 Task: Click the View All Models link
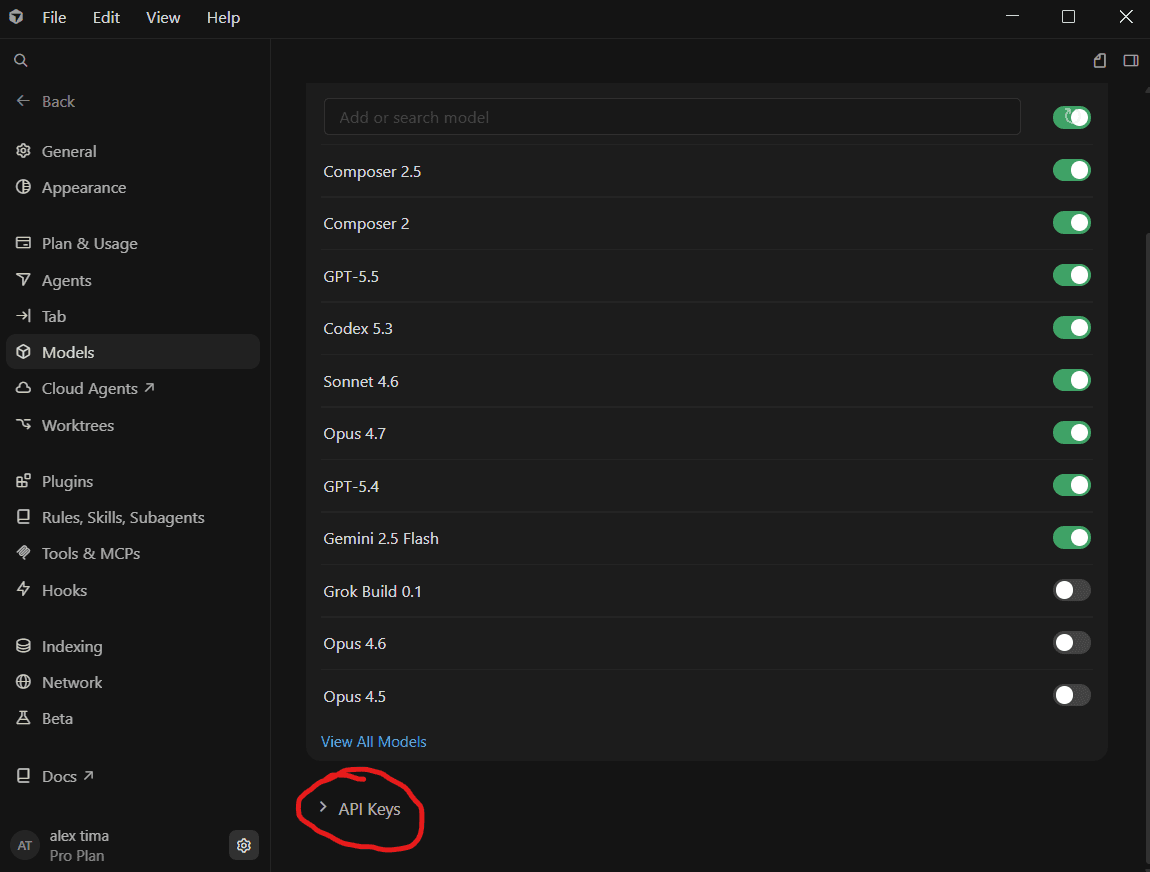pos(373,741)
